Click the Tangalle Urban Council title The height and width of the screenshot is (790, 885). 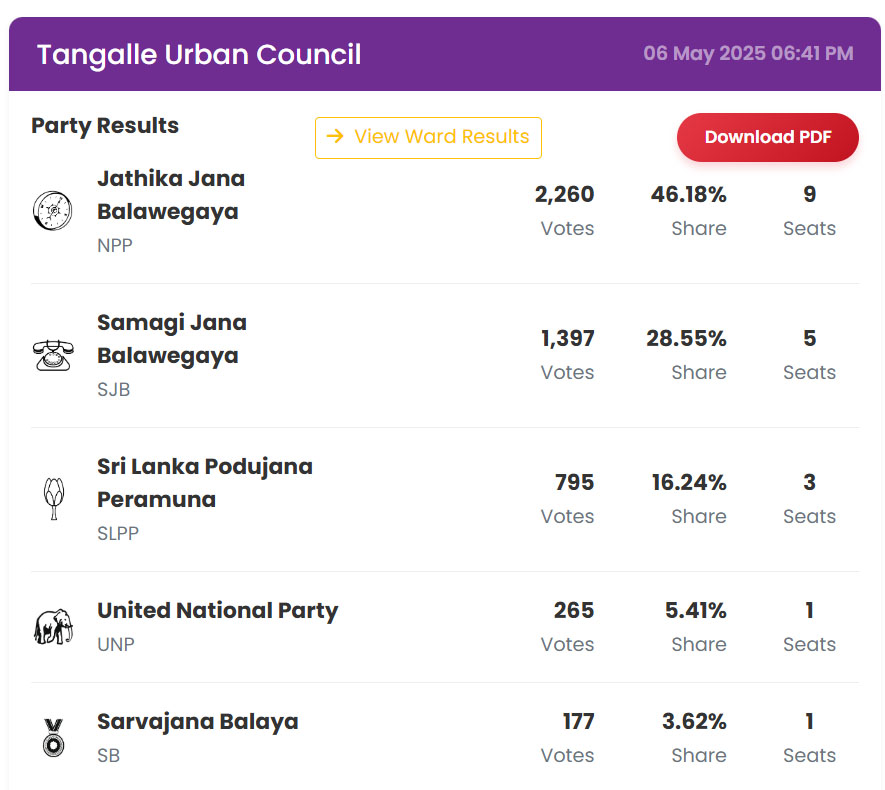pos(199,55)
